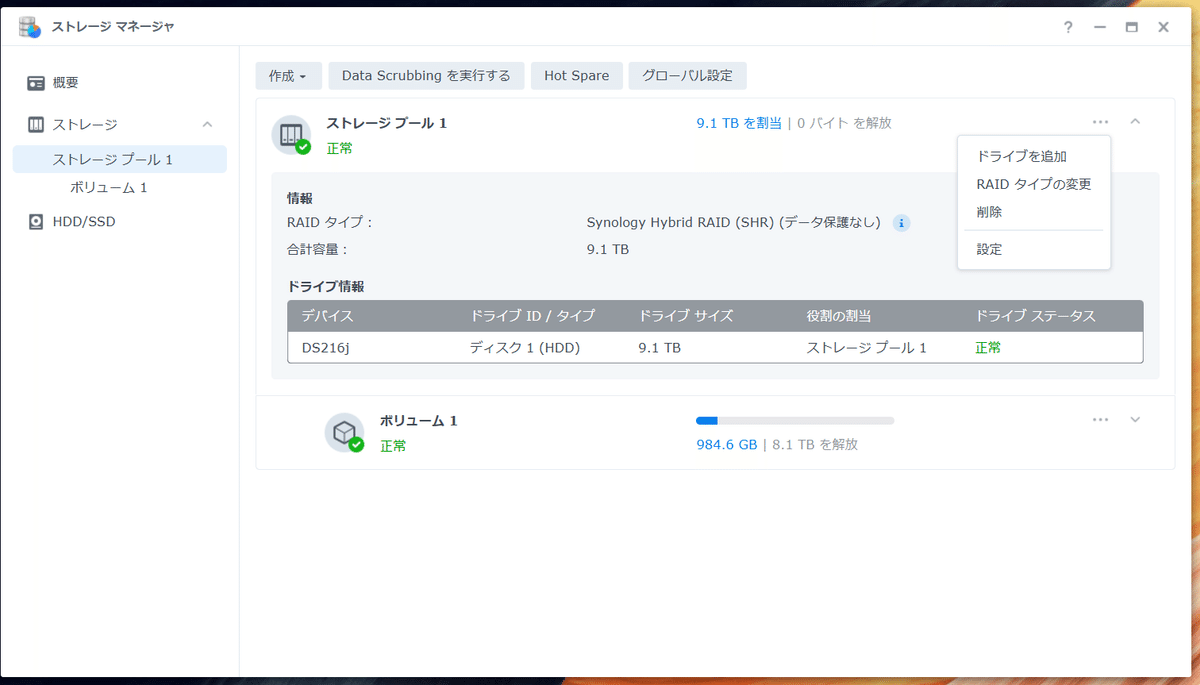
Task: Collapse the ストレージ sidebar section chevron
Action: coord(207,125)
